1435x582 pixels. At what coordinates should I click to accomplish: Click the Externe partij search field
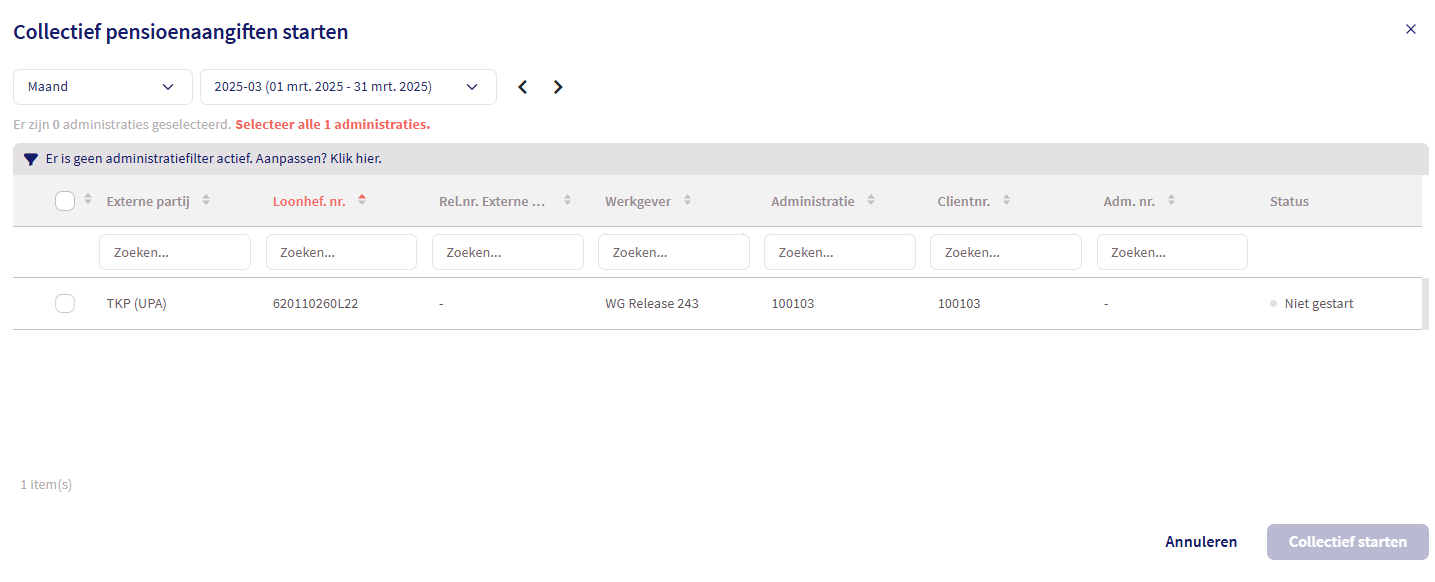pyautogui.click(x=175, y=253)
